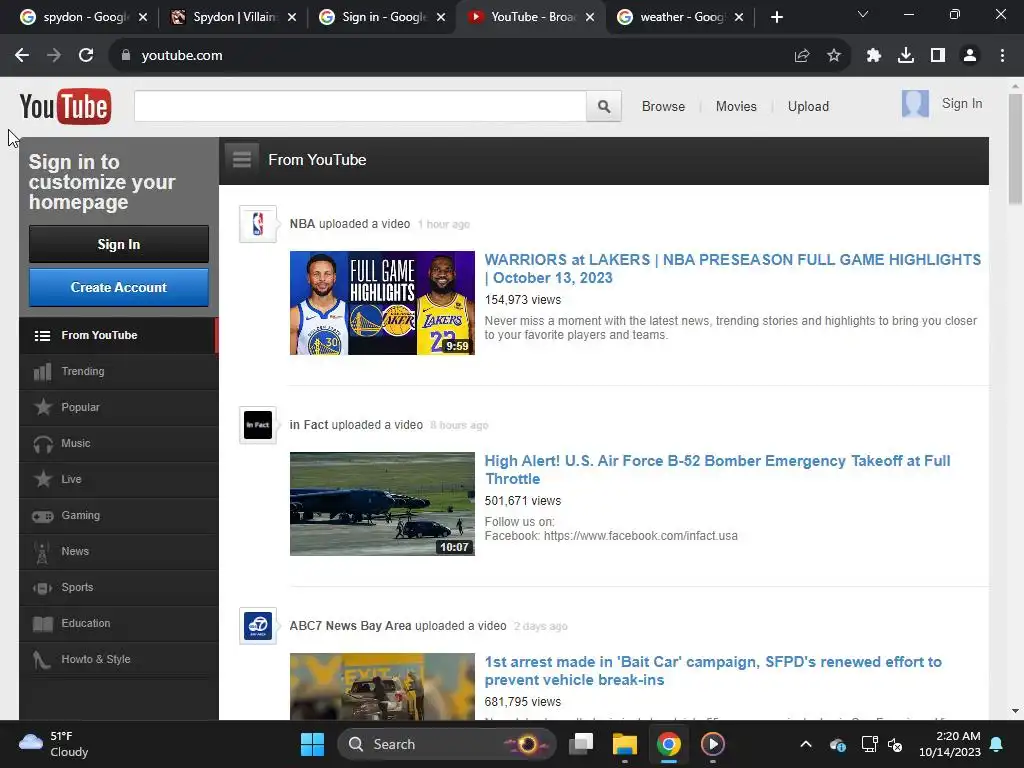Click the NBA channel name text
1024x768 pixels.
point(302,224)
